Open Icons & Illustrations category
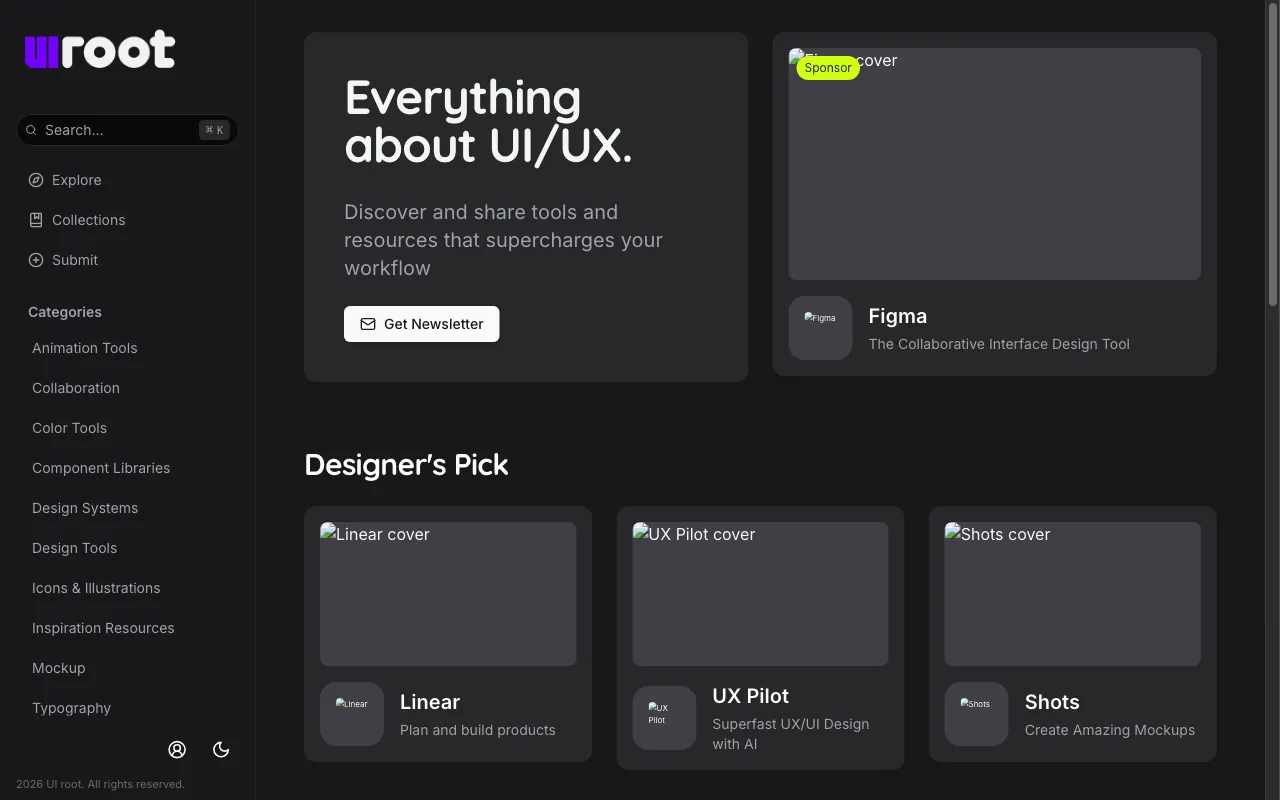 click(x=96, y=588)
